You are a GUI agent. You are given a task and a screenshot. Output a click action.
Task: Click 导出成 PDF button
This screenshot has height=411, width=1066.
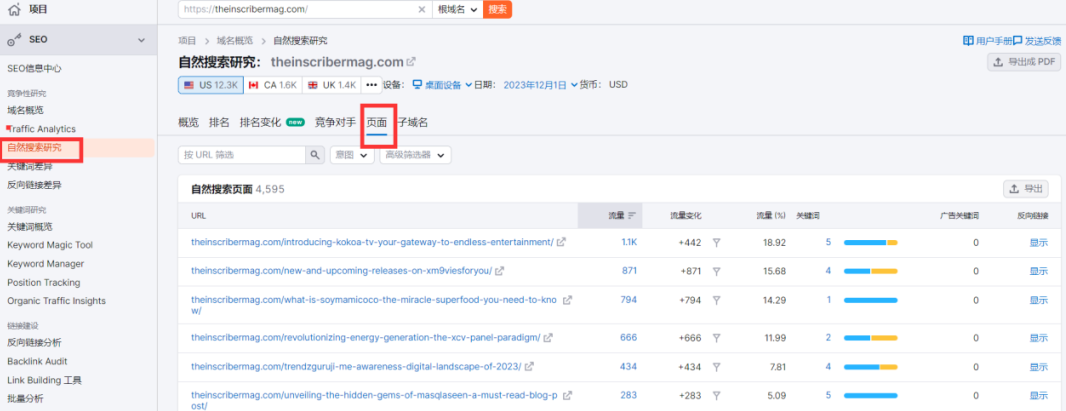click(1024, 62)
